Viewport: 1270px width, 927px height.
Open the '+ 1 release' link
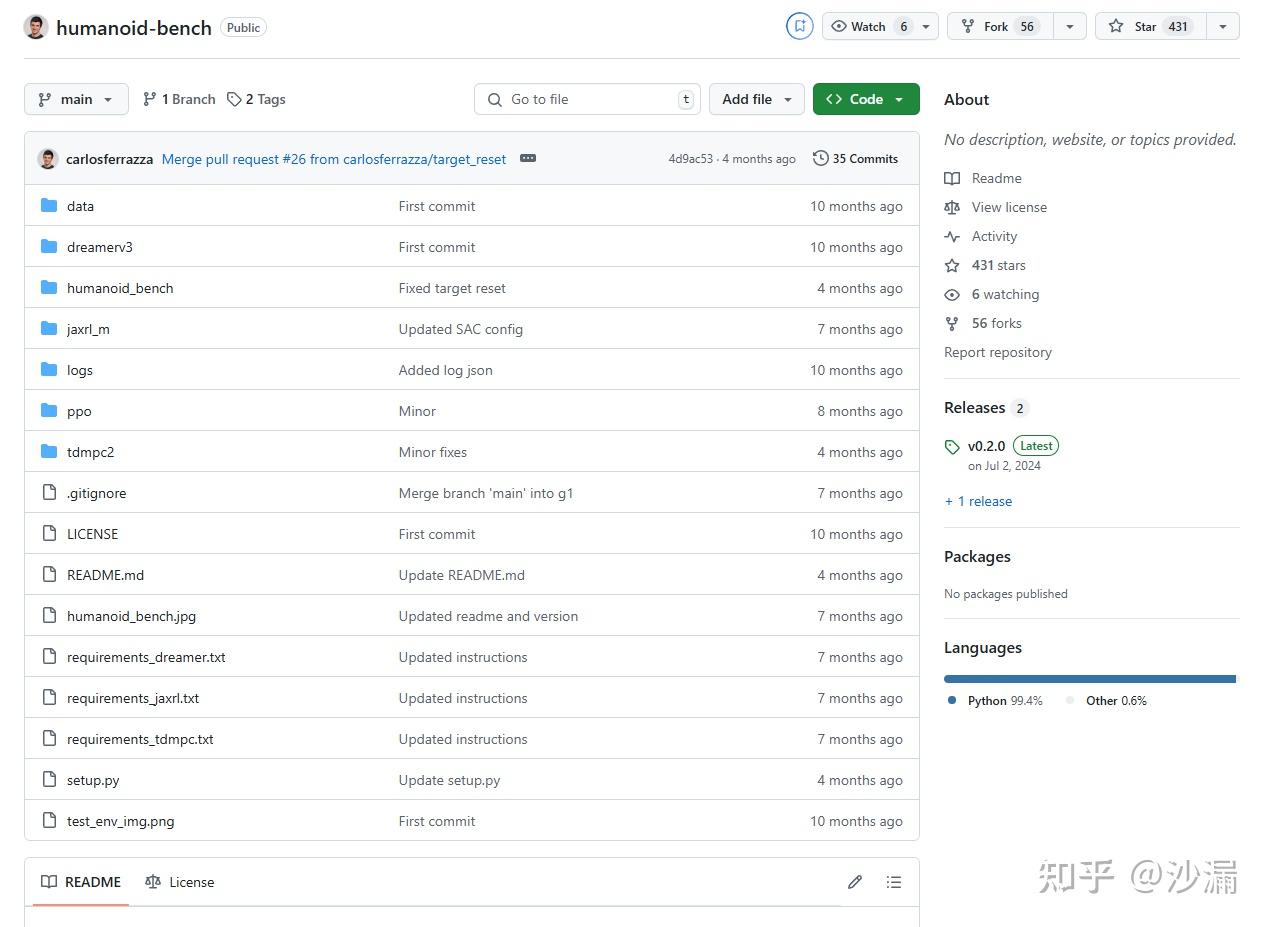(978, 501)
